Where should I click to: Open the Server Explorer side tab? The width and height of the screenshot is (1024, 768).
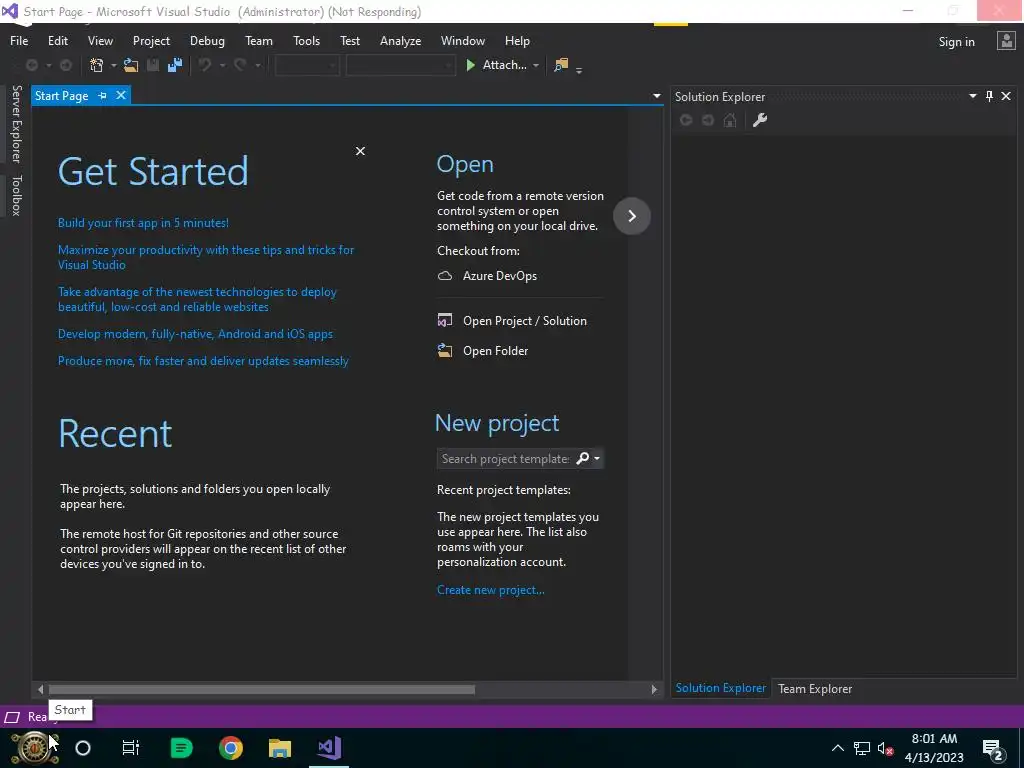(16, 123)
